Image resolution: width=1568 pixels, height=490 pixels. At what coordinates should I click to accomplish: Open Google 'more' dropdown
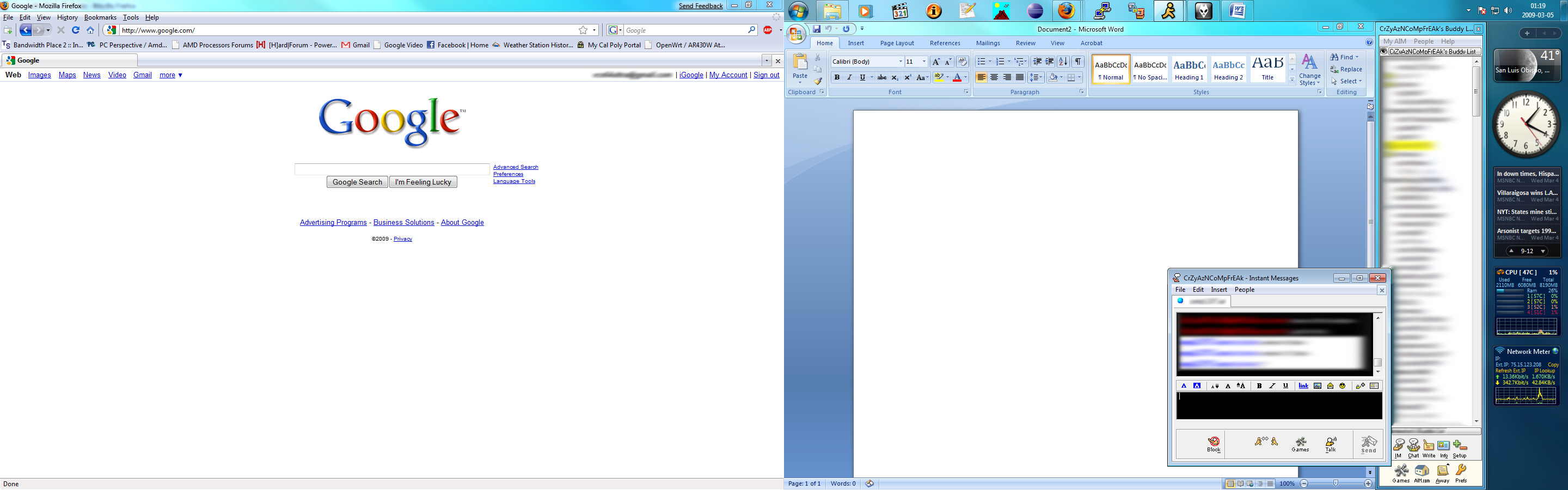click(171, 75)
